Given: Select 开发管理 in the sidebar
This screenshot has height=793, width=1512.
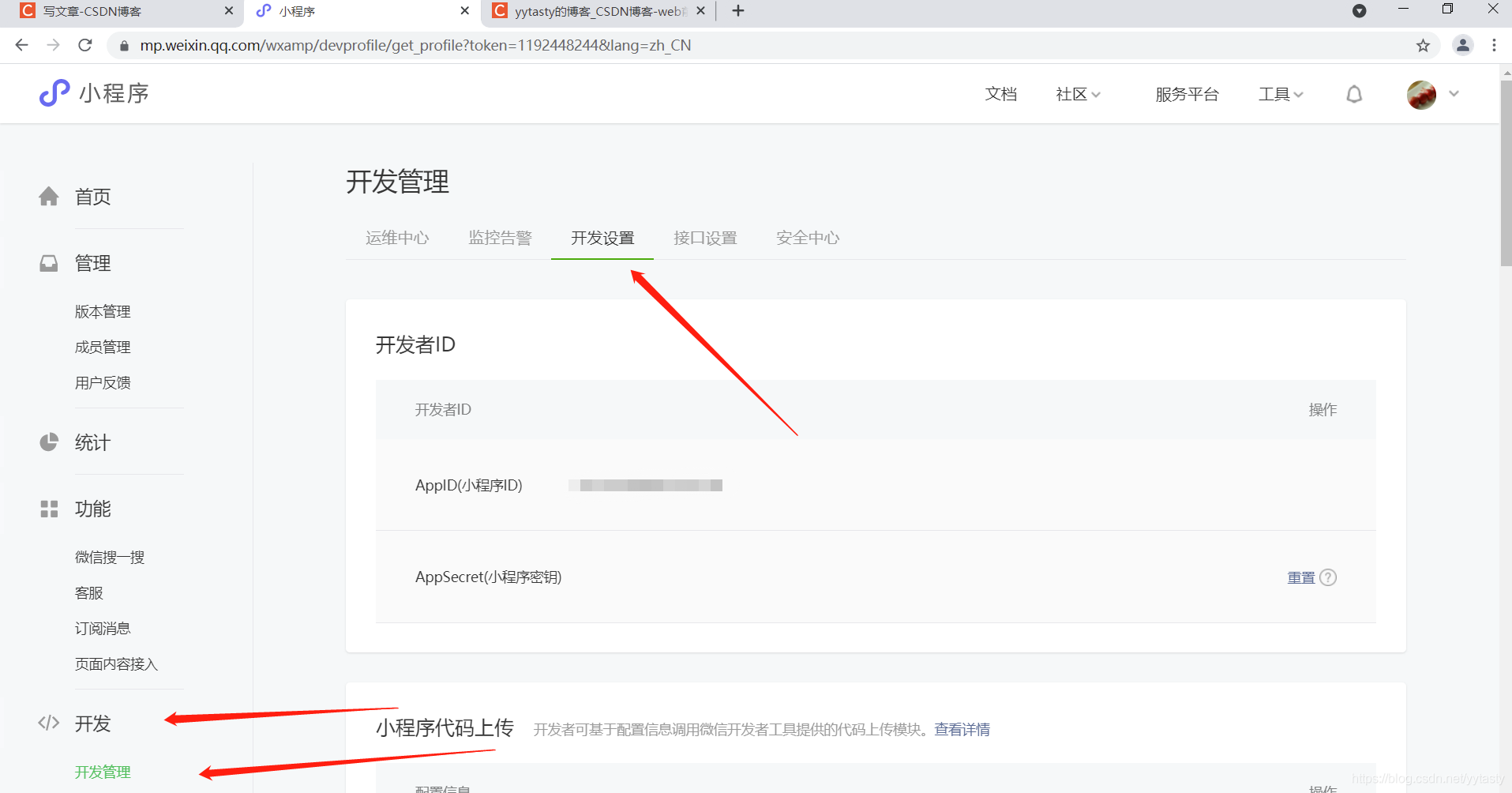Looking at the screenshot, I should coord(103,772).
